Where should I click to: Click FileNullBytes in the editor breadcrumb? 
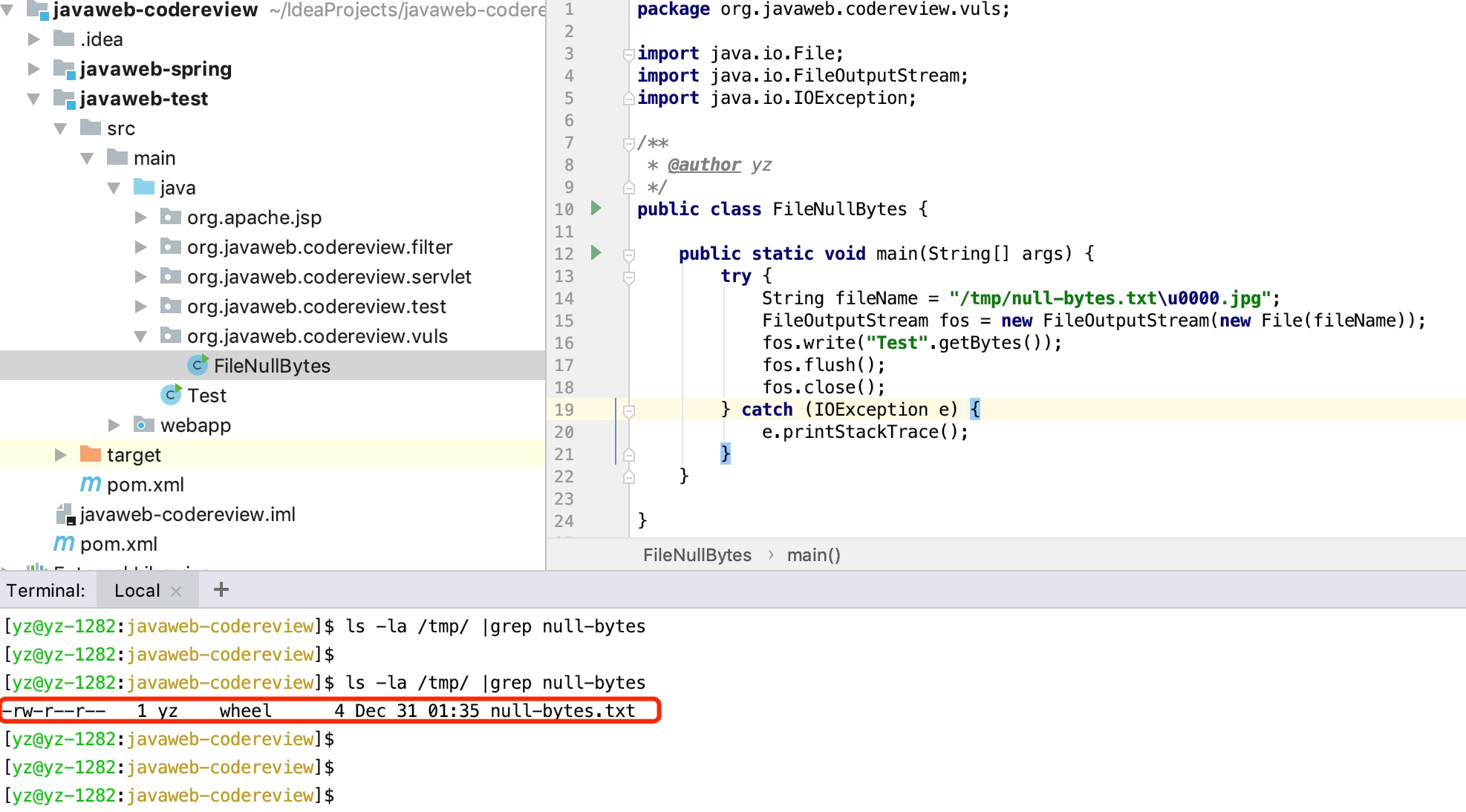[x=697, y=555]
